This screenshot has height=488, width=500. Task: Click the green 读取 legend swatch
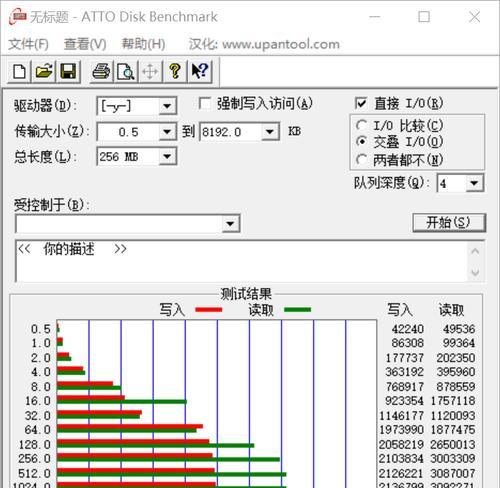pyautogui.click(x=297, y=310)
